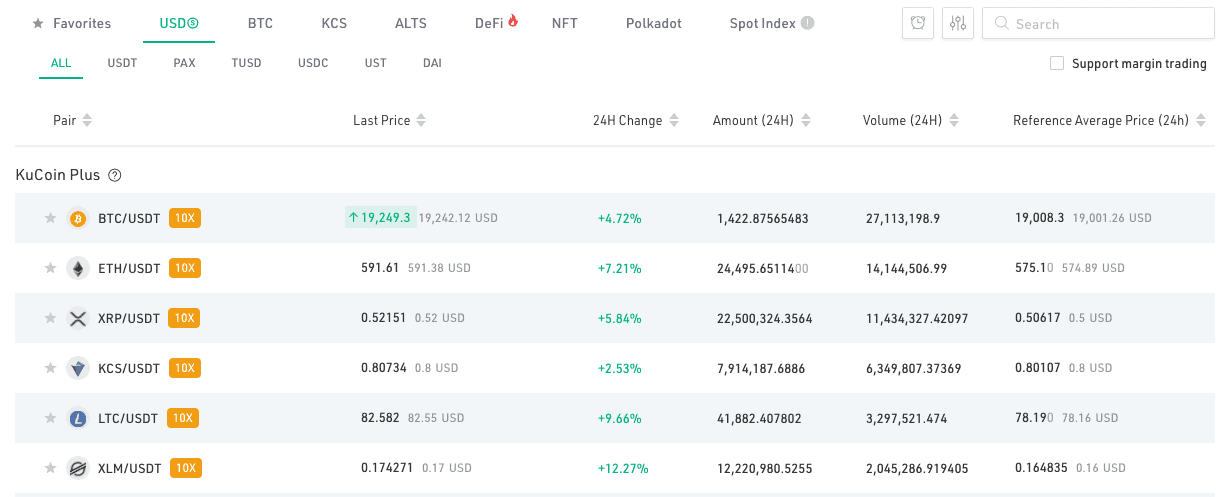
Task: Click the 10X badge on BTC/USDT
Action: [185, 218]
